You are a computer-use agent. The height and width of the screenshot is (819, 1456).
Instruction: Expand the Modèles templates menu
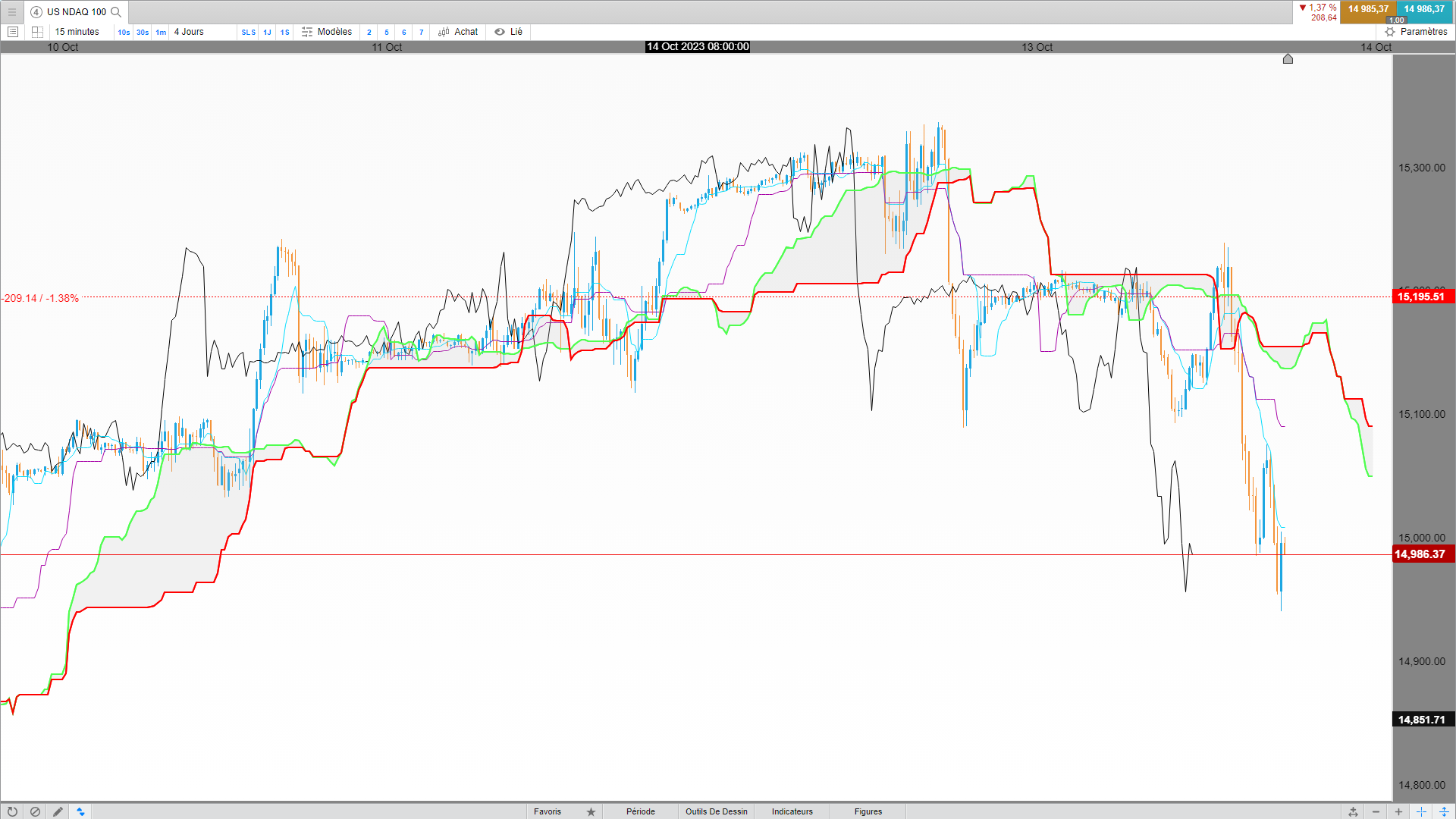click(x=327, y=32)
